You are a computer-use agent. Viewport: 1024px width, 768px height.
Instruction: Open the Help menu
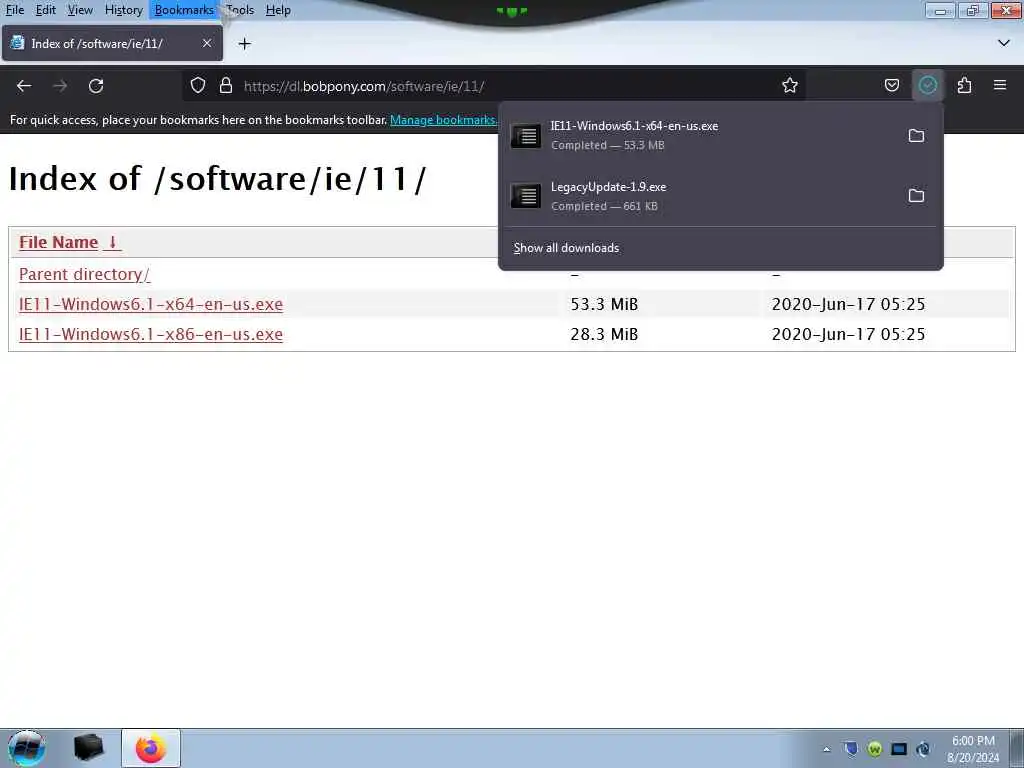(278, 10)
